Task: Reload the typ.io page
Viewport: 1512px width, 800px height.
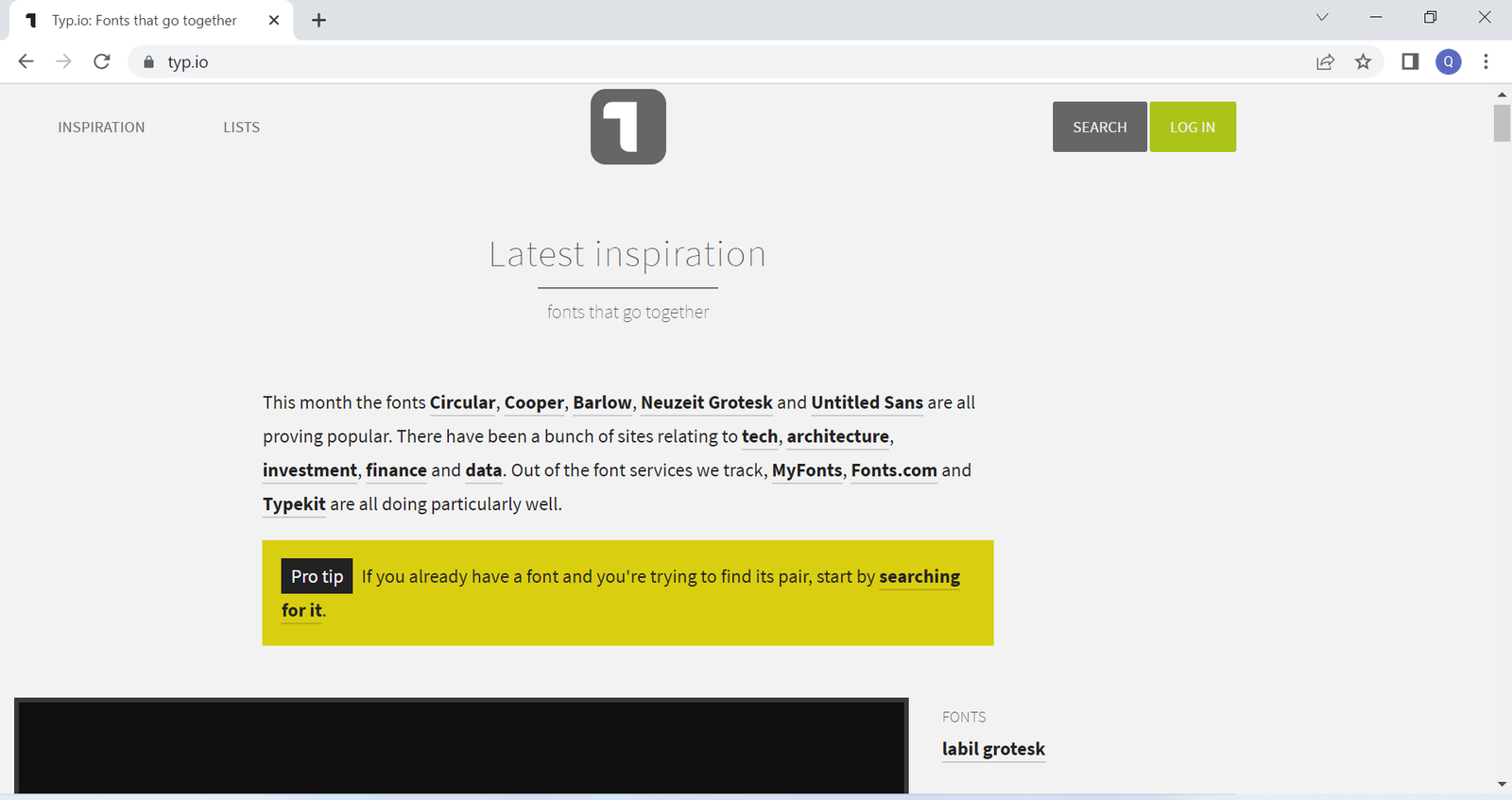Action: pyautogui.click(x=102, y=61)
